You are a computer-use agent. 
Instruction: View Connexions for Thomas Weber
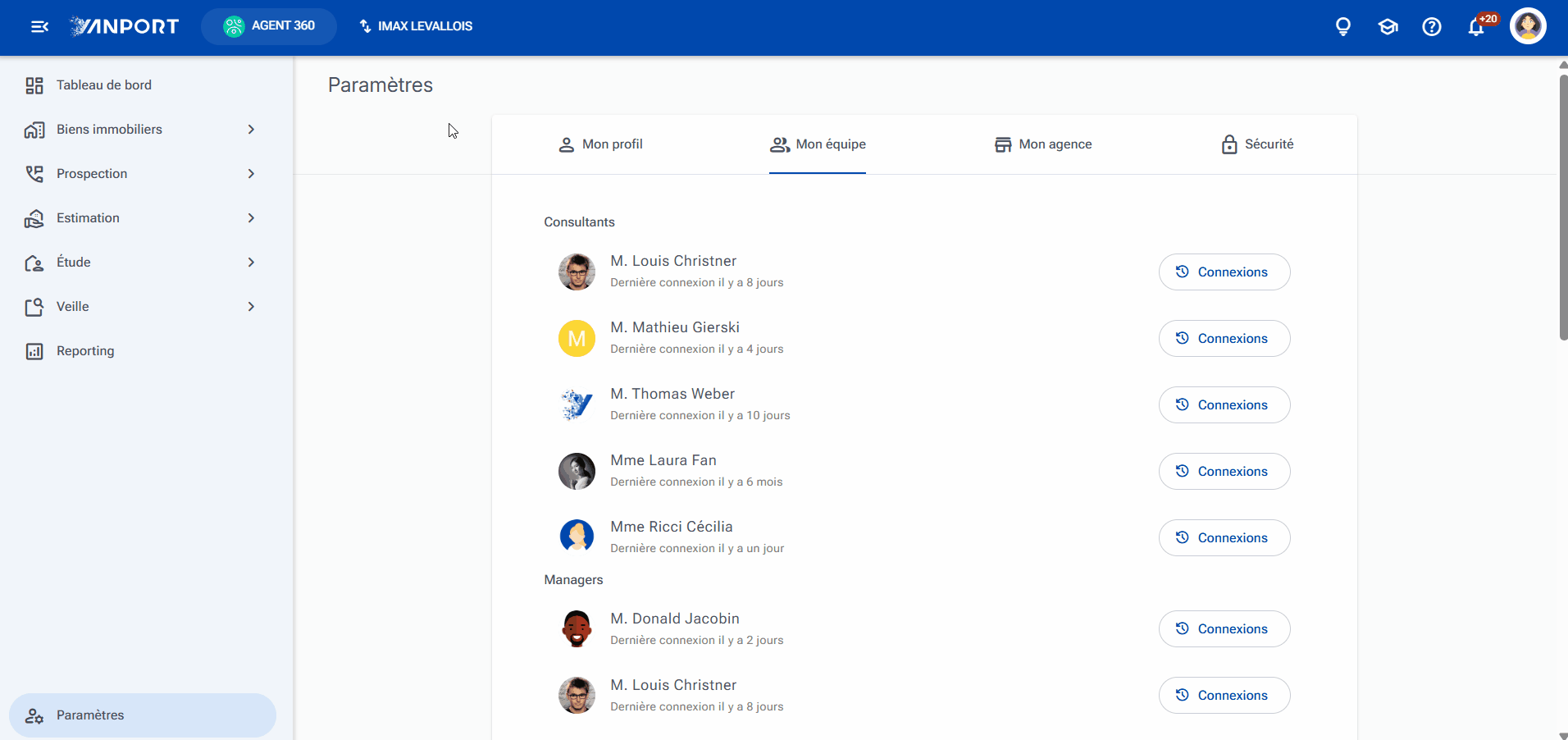[1224, 405]
